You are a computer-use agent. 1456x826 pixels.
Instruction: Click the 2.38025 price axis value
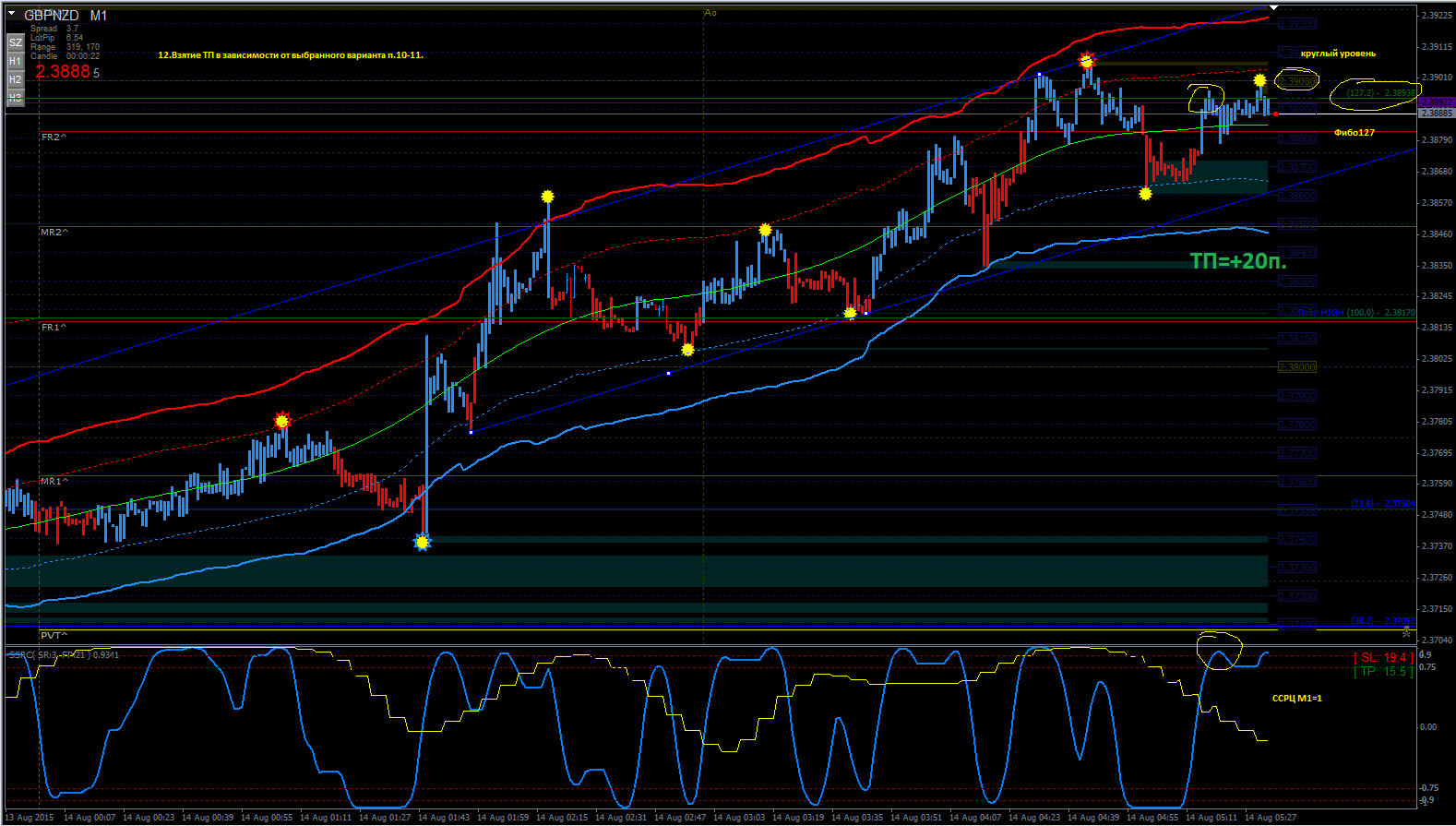click(x=1437, y=359)
